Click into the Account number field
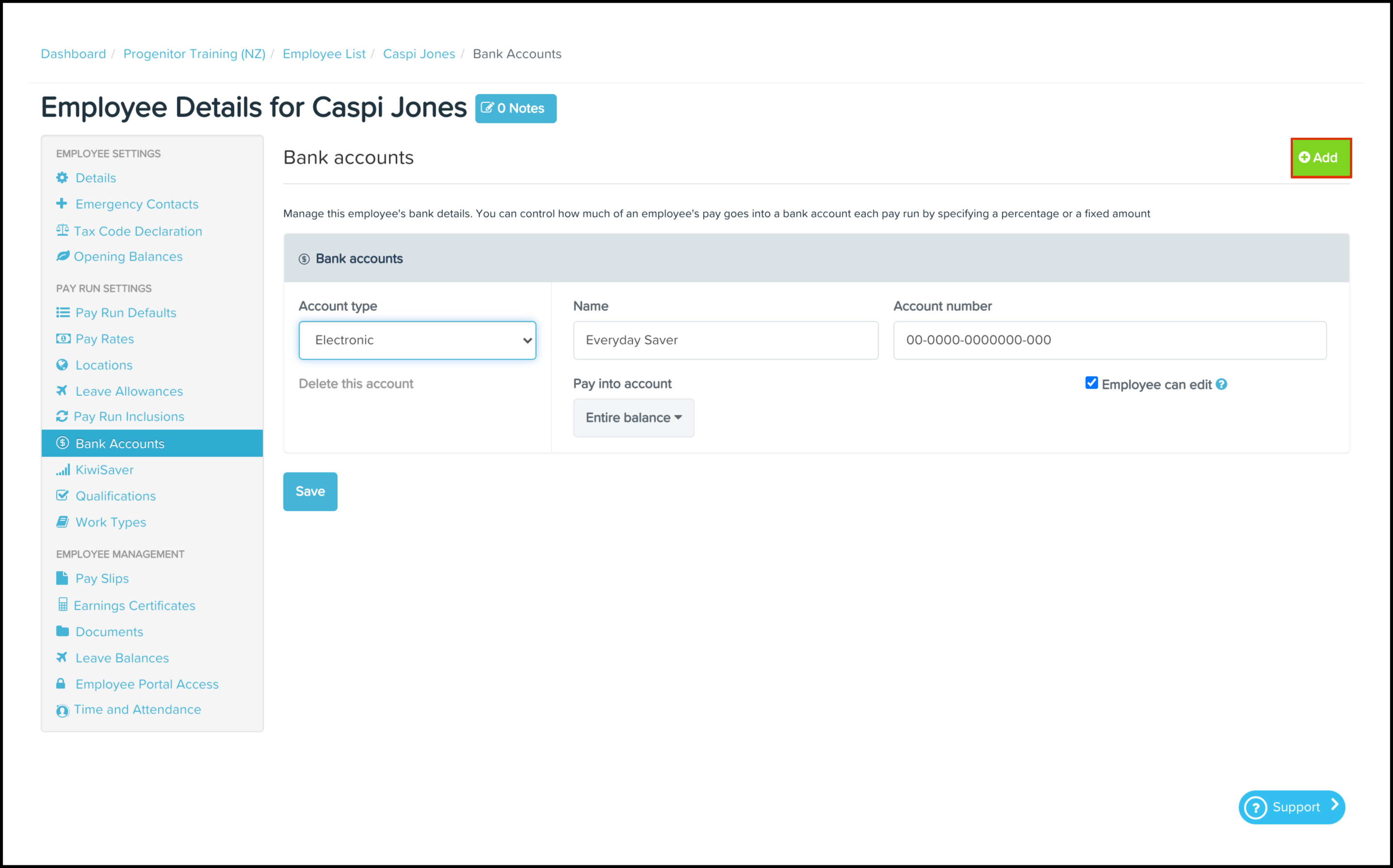This screenshot has height=868, width=1393. 1109,340
